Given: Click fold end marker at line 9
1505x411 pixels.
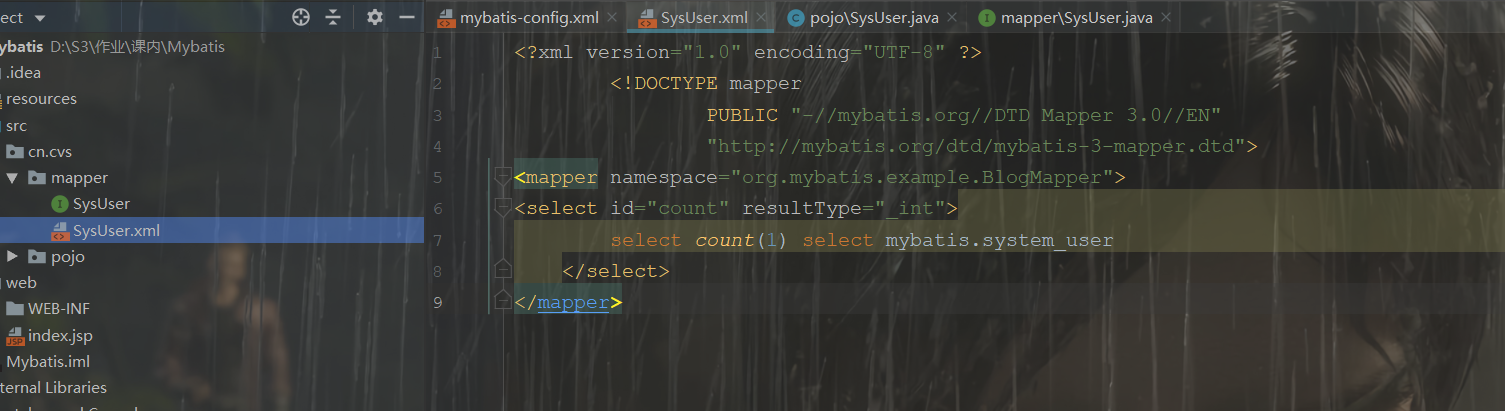Looking at the screenshot, I should click(503, 301).
